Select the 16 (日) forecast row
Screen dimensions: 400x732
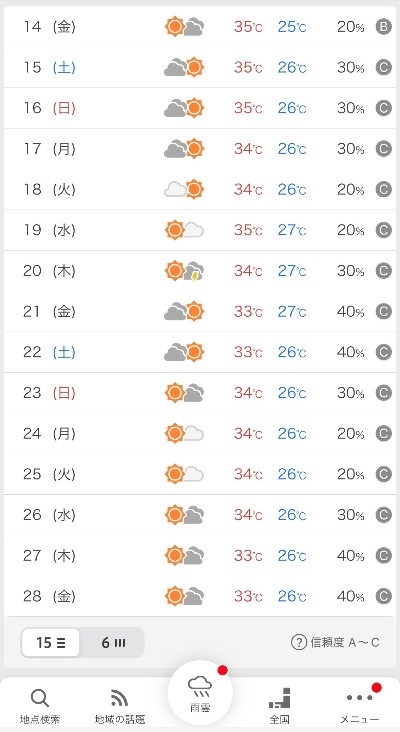pos(200,108)
